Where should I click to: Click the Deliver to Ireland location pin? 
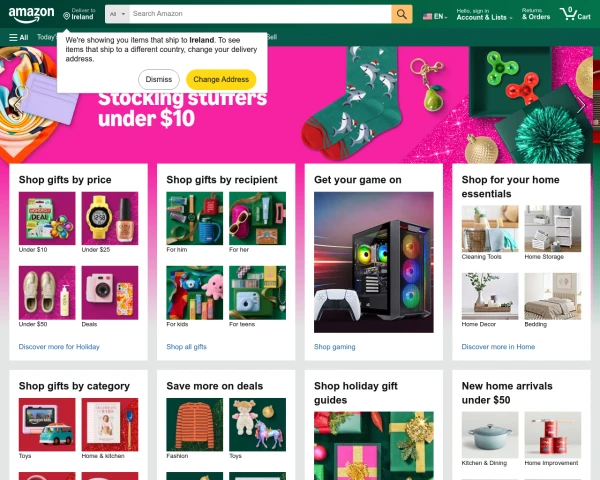point(67,16)
